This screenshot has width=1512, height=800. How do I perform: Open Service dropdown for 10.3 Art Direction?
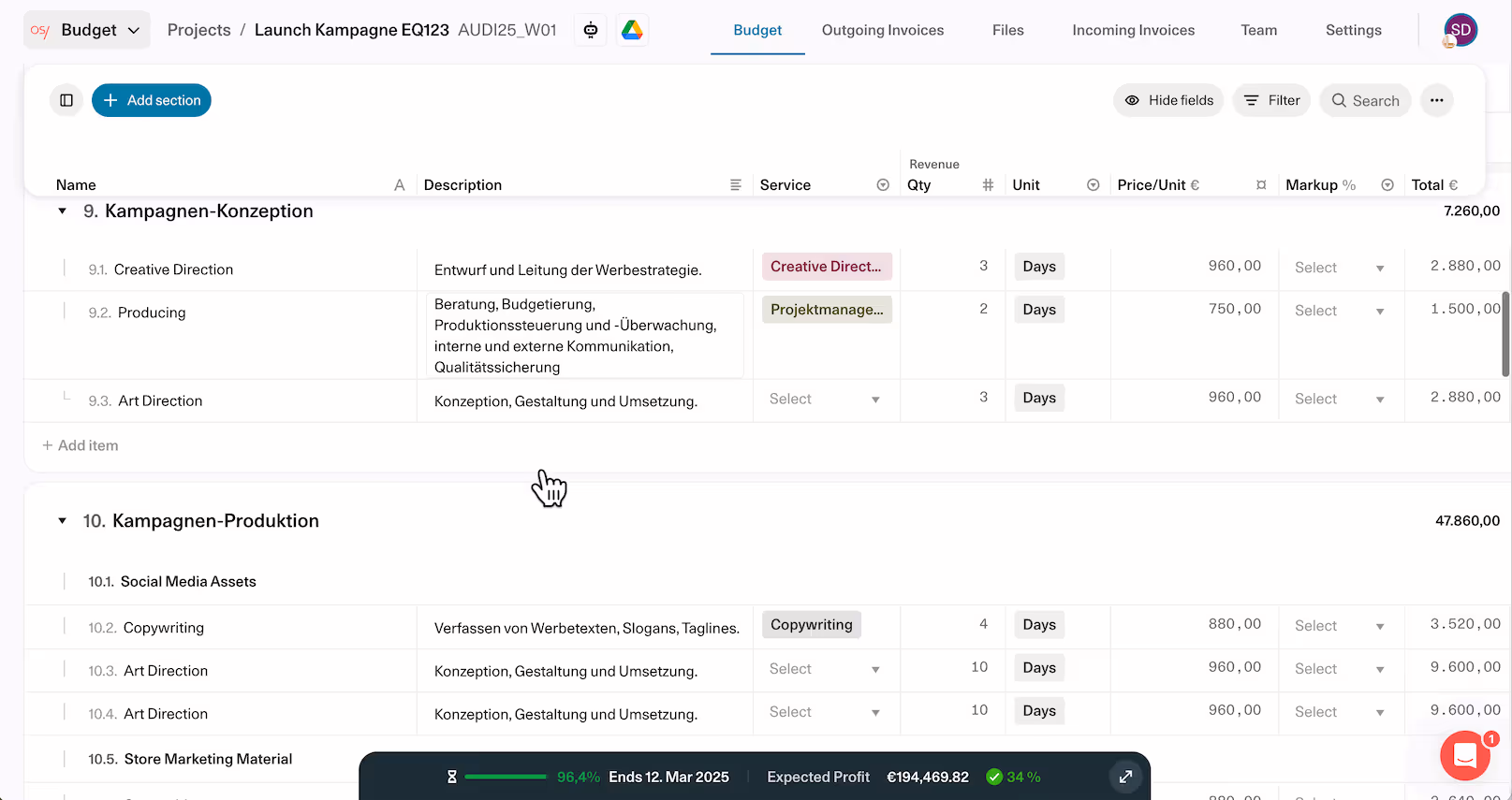pos(826,669)
